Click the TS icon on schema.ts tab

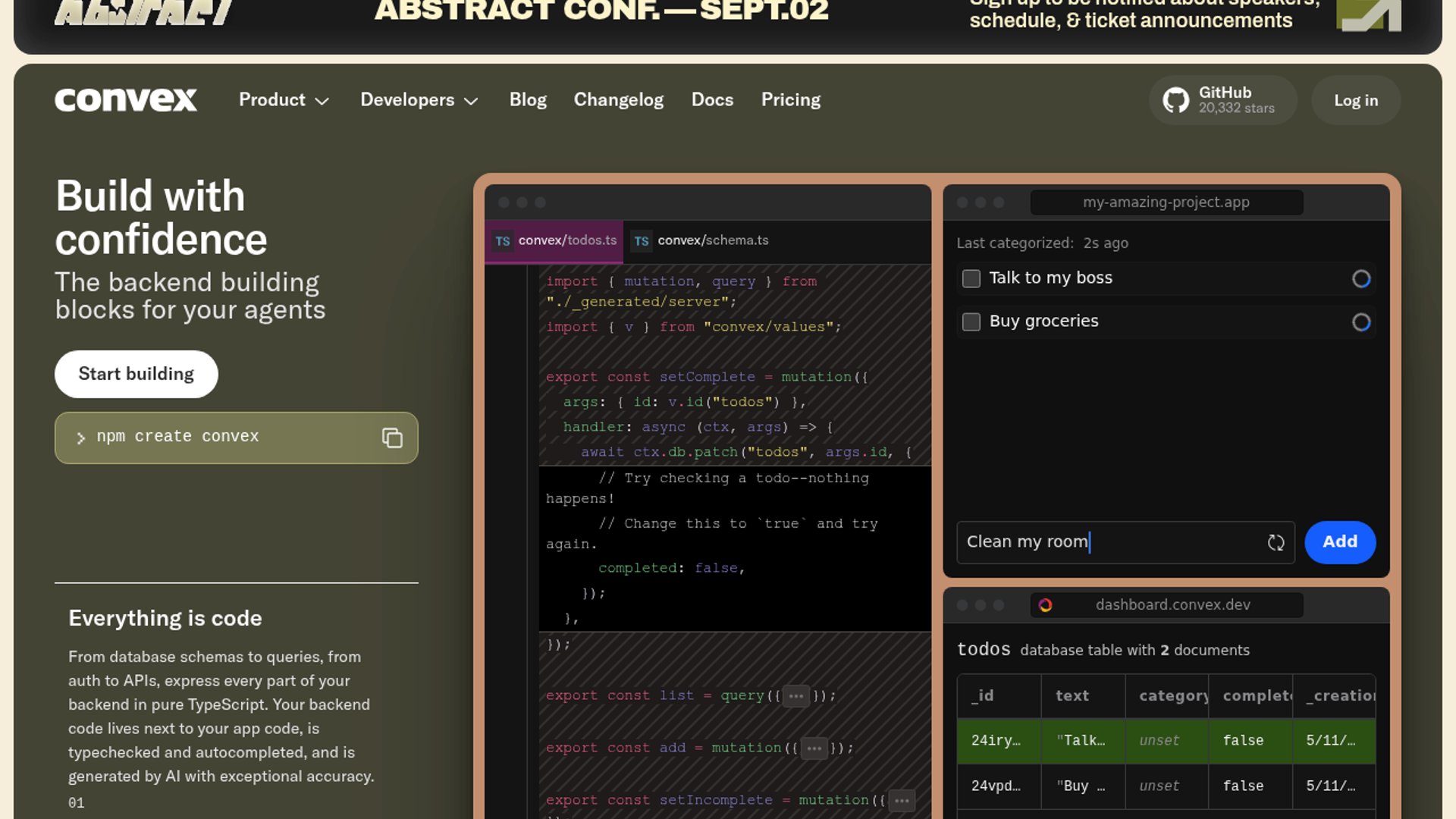click(x=642, y=241)
